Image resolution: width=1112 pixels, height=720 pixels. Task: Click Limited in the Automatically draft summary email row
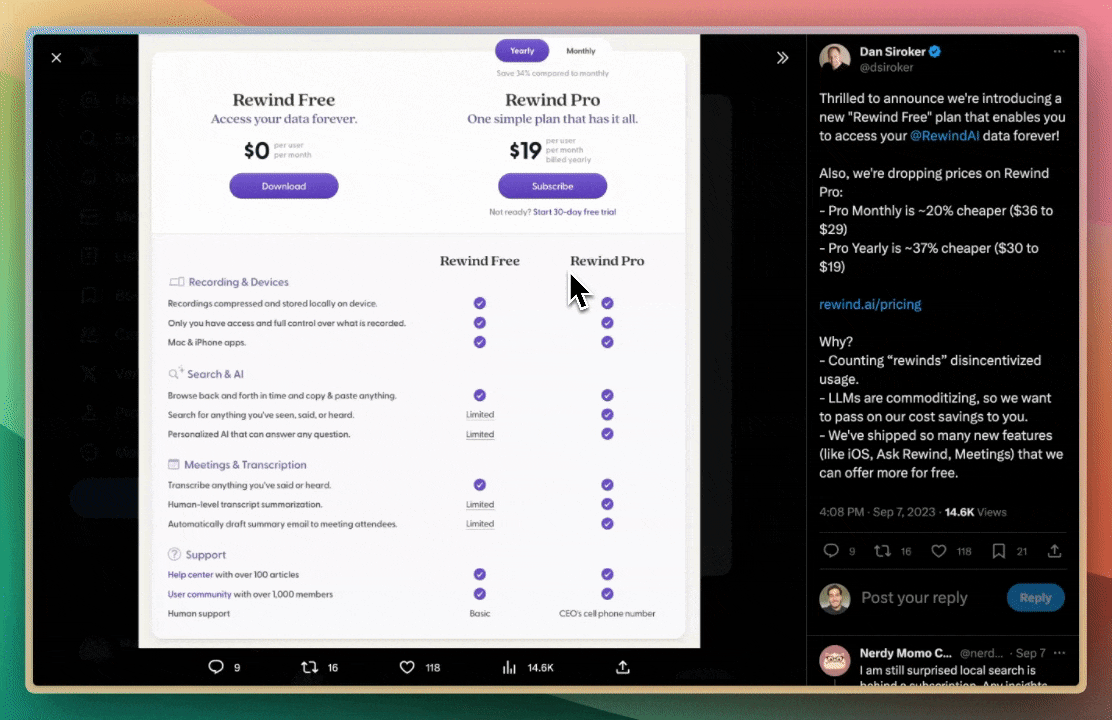pos(480,524)
